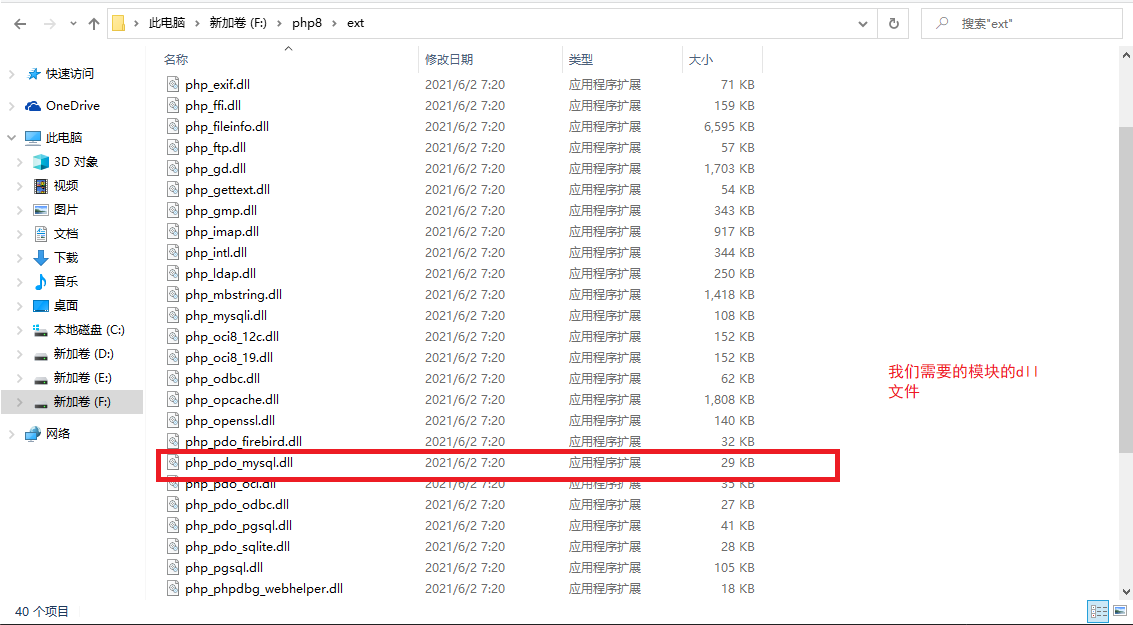This screenshot has width=1133, height=625.
Task: Collapse the This PC (此电脑) tree node
Action: pos(11,138)
